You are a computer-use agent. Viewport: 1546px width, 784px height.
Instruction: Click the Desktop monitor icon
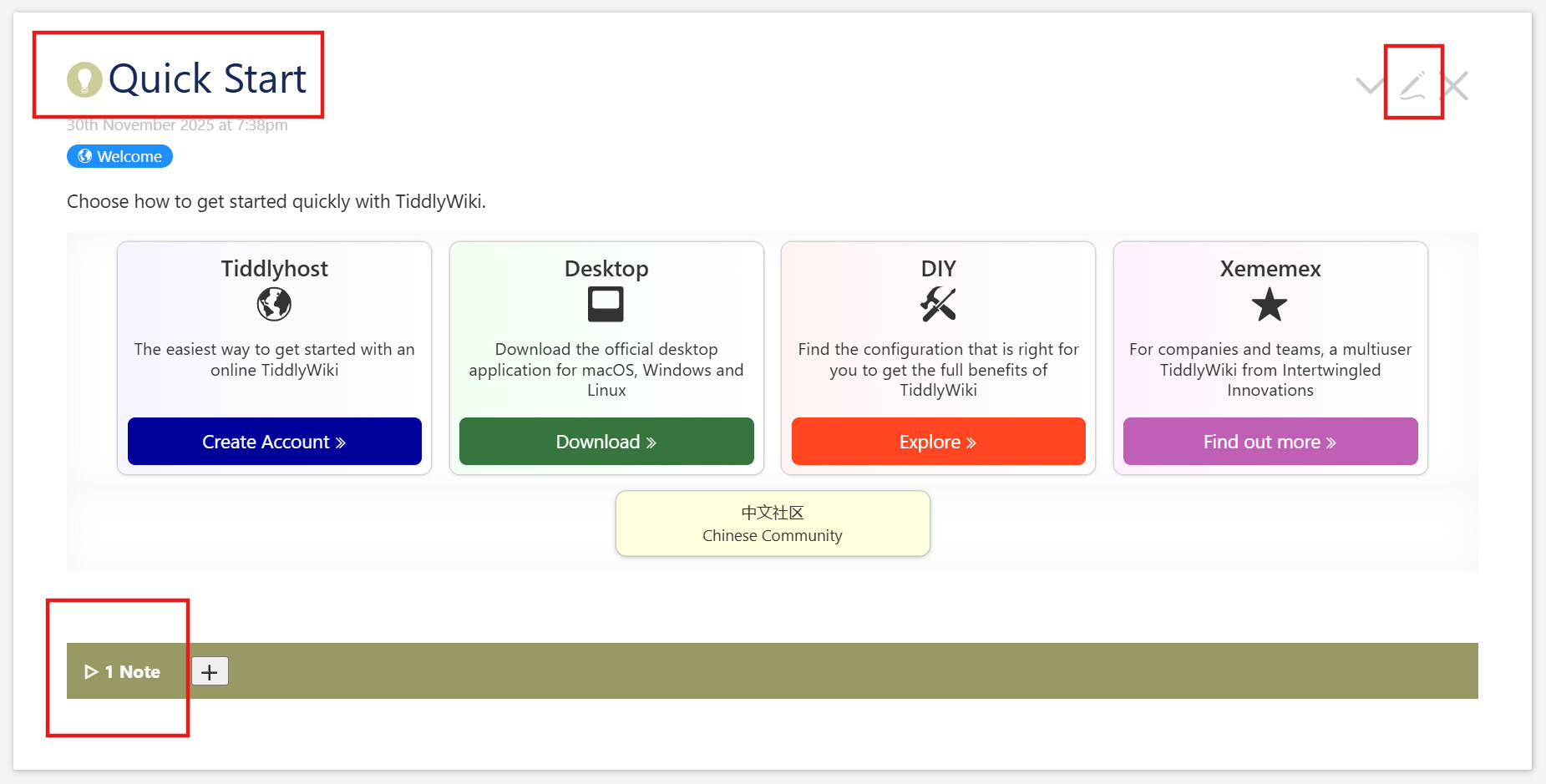[x=606, y=304]
